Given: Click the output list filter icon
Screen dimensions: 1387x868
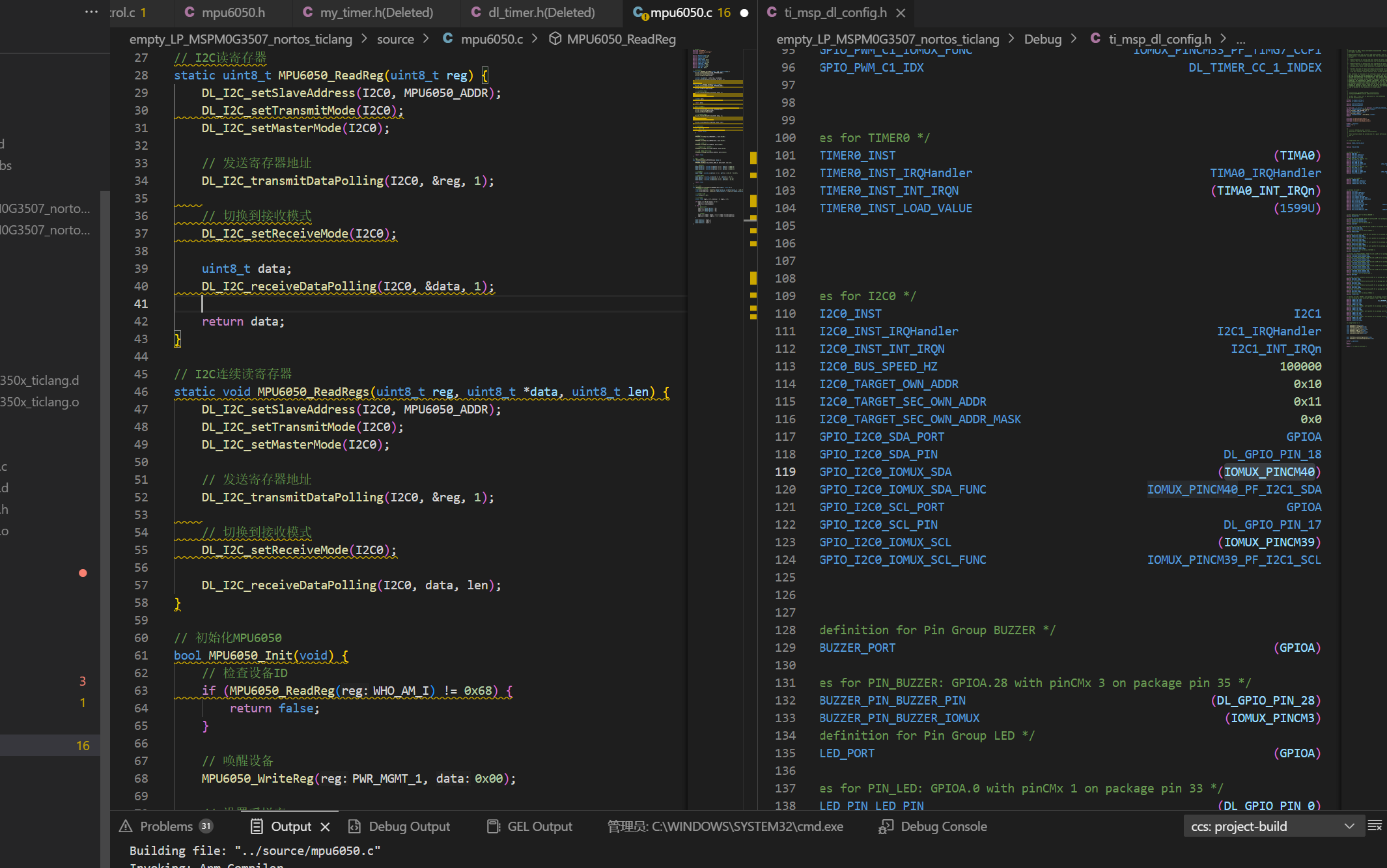Looking at the screenshot, I should [1375, 826].
